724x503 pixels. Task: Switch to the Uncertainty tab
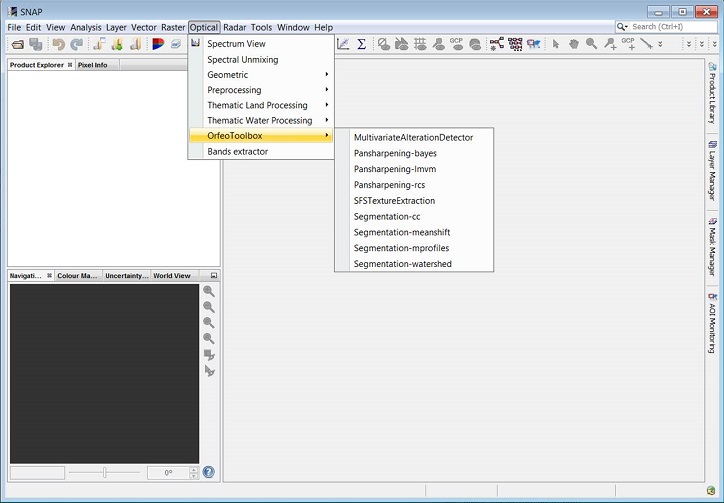pyautogui.click(x=127, y=275)
